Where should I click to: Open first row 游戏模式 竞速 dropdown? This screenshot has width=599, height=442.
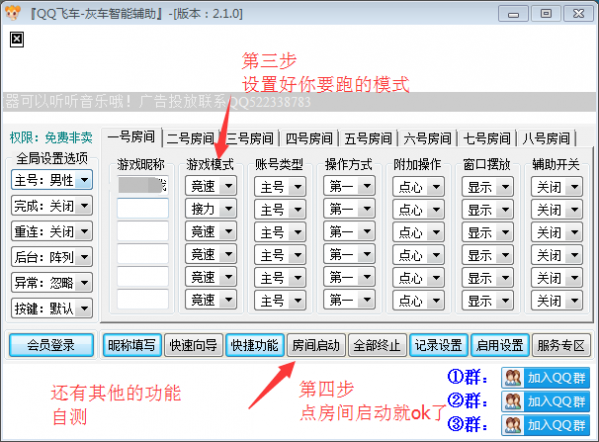211,186
